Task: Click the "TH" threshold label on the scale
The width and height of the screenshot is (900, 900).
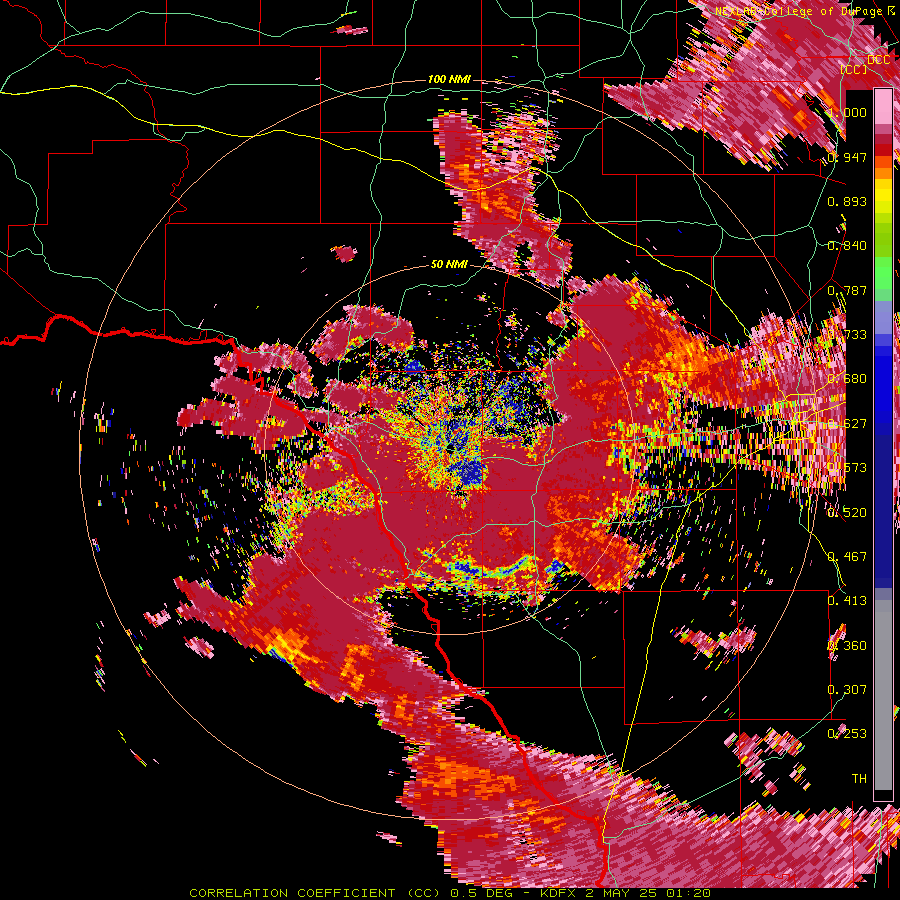Action: (x=859, y=779)
